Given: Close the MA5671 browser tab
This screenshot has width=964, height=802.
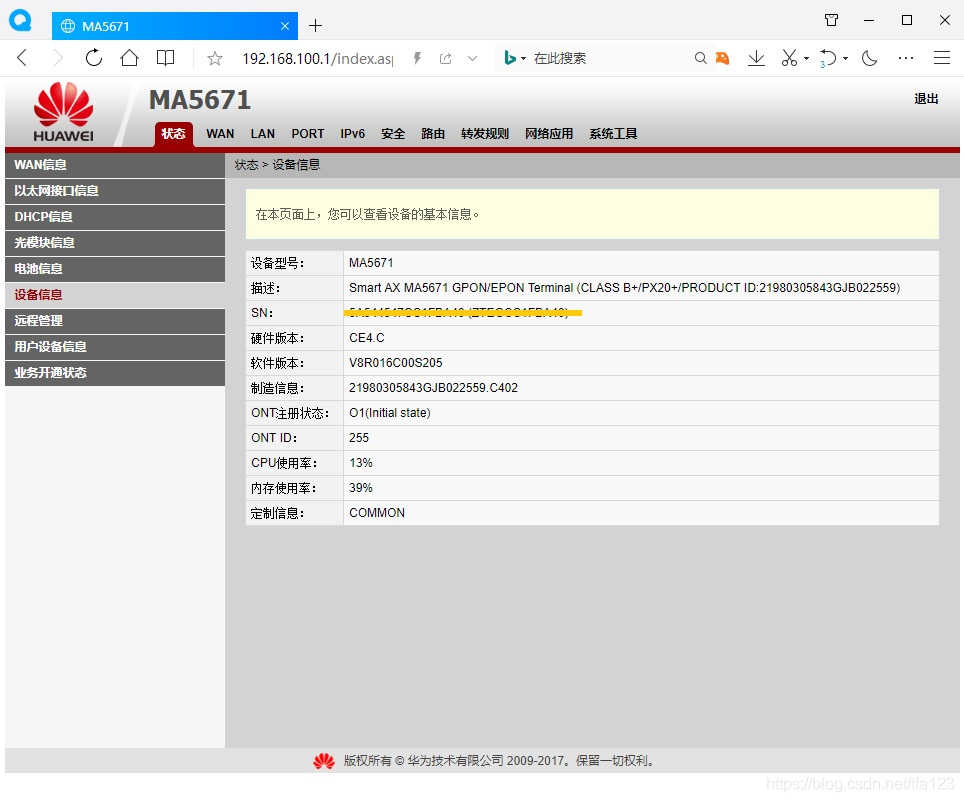Looking at the screenshot, I should [x=285, y=26].
